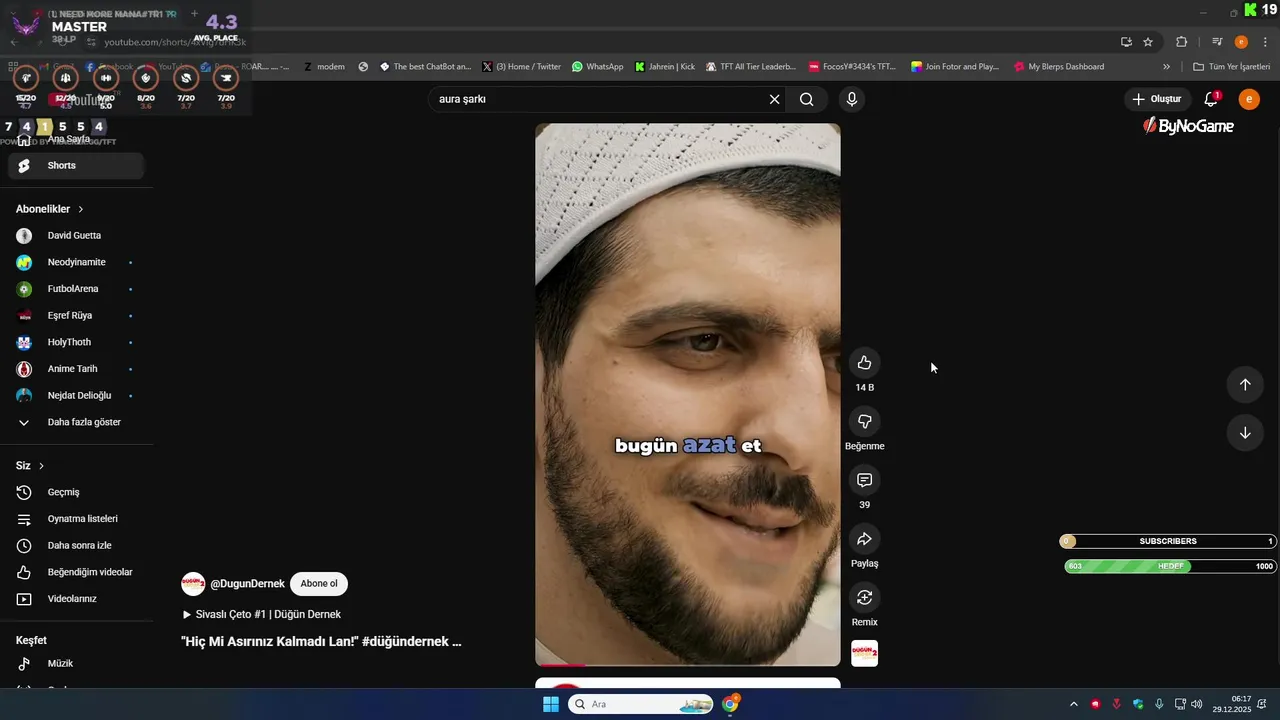
Task: Open Videolarınız page
Action: coord(76,599)
